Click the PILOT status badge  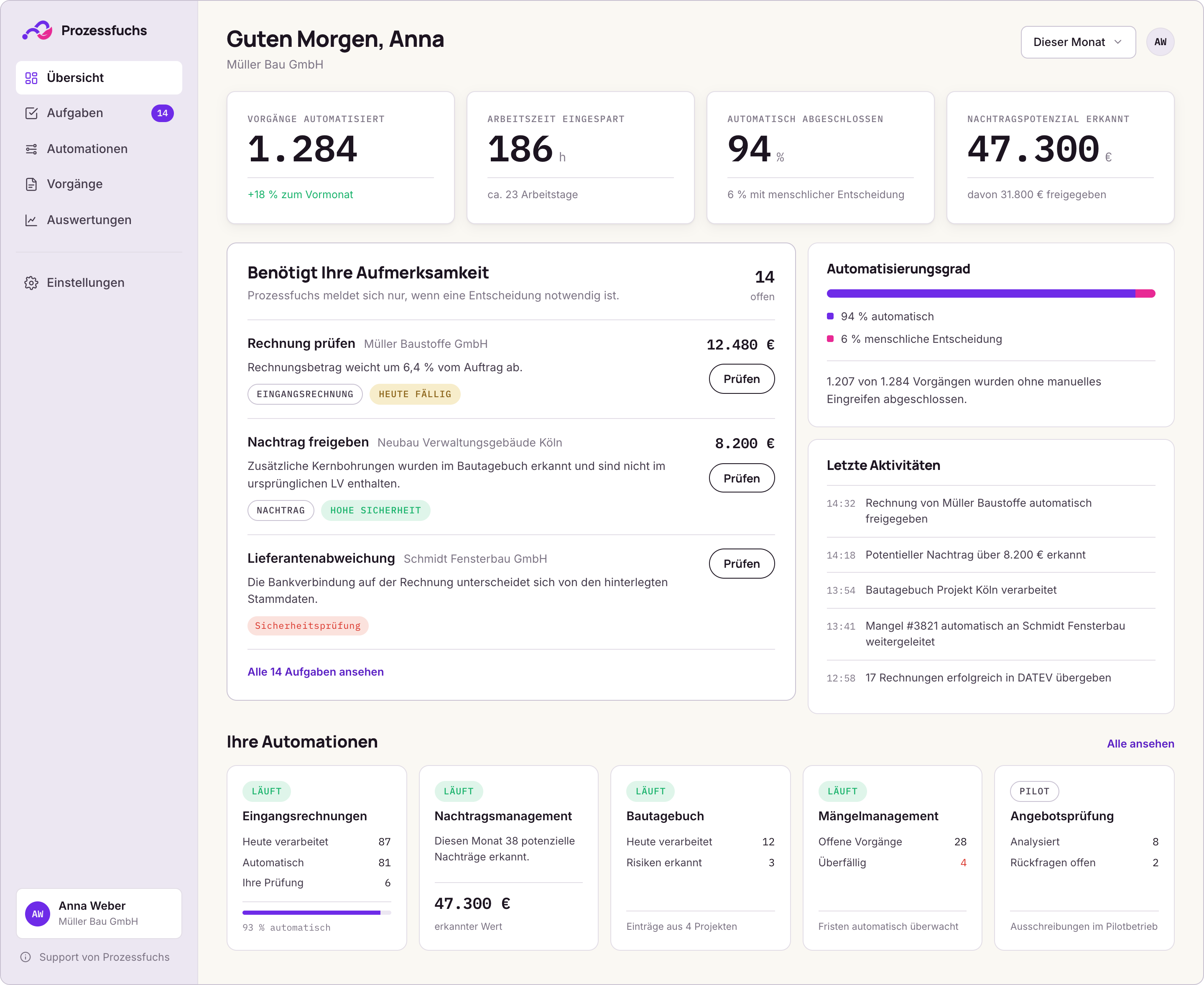pyautogui.click(x=1034, y=791)
